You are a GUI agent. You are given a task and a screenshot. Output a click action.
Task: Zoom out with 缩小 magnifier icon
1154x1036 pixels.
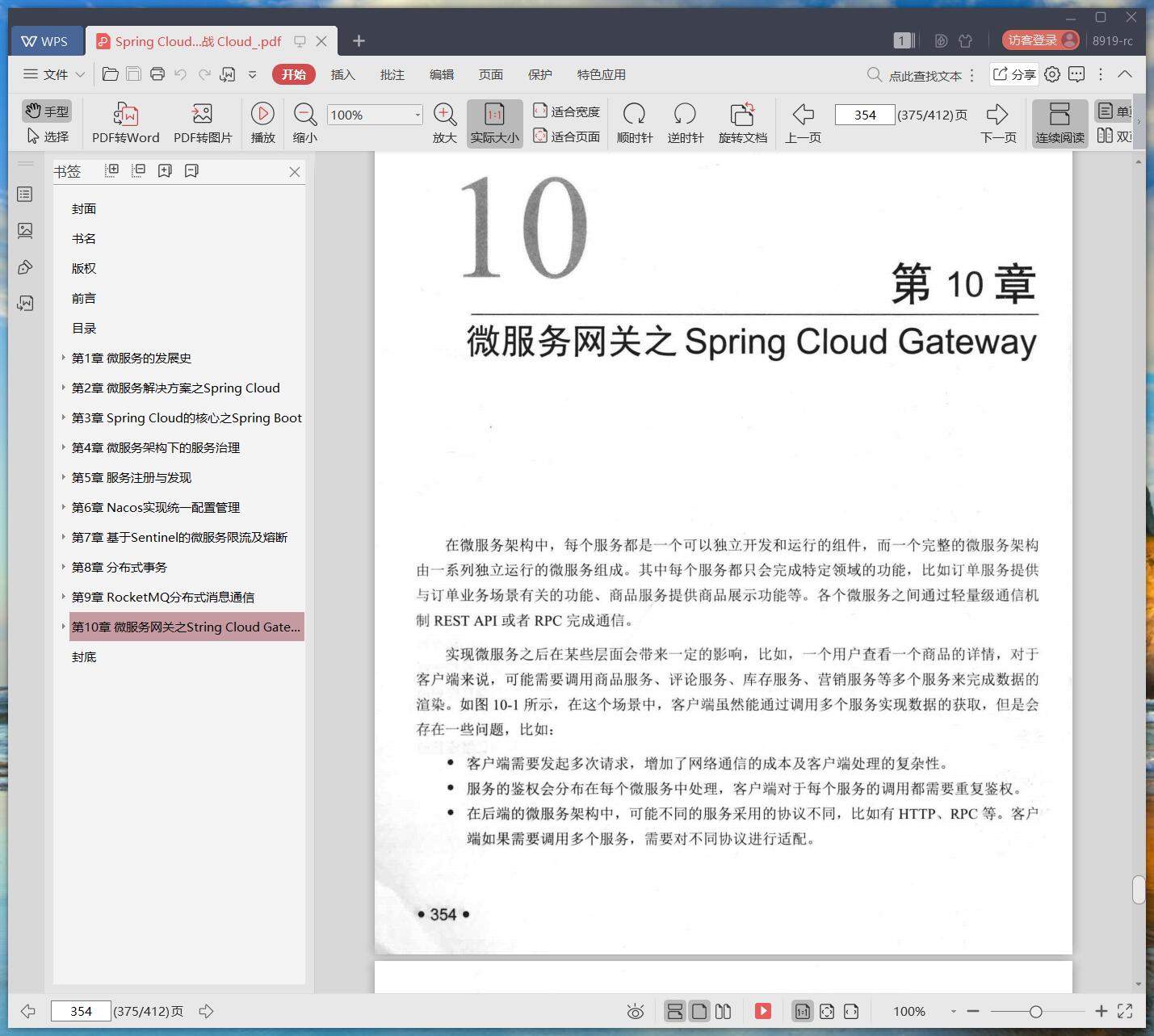[x=305, y=114]
